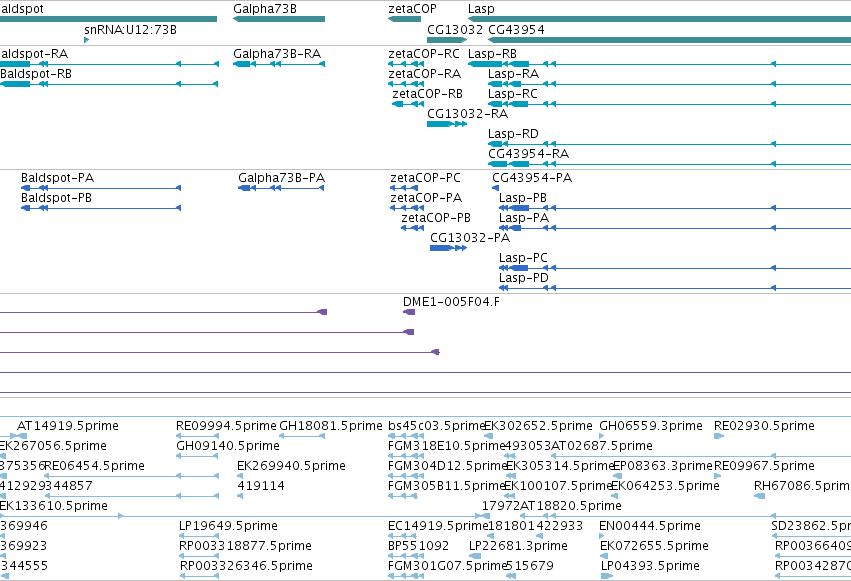Select the AT14919.5prime EST label
The height and width of the screenshot is (581, 851).
coord(68,426)
